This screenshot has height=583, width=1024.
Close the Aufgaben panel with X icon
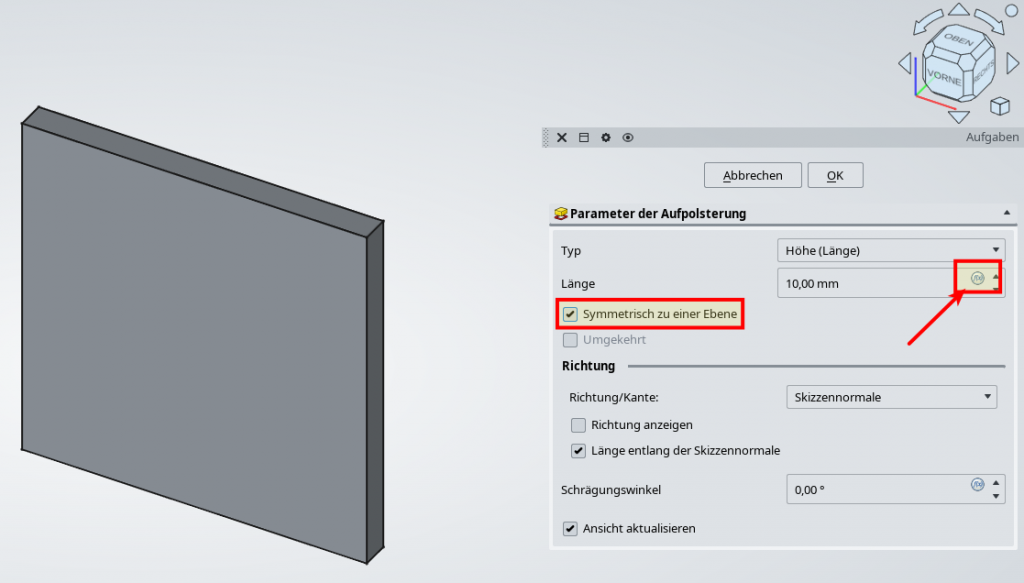tap(562, 138)
